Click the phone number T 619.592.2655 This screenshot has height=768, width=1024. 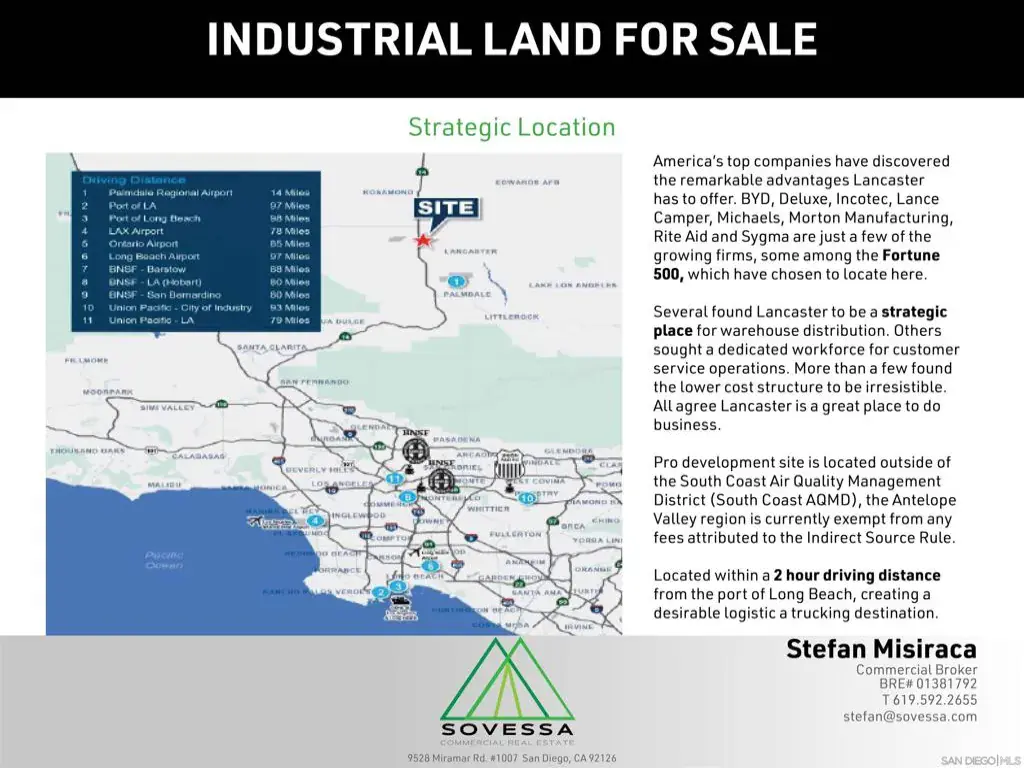click(929, 700)
